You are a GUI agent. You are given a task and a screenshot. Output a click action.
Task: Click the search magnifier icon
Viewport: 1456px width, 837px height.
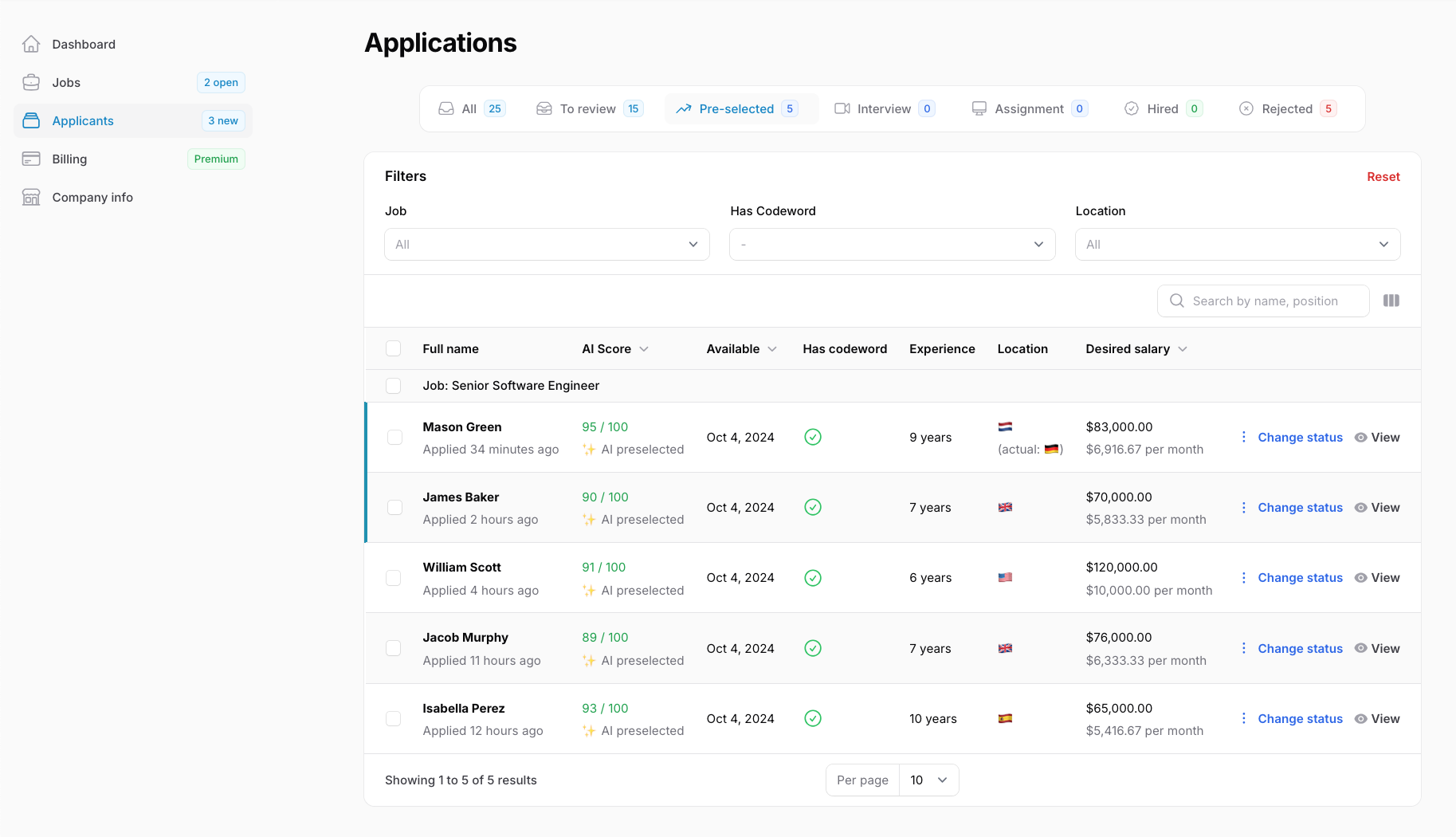pos(1176,301)
